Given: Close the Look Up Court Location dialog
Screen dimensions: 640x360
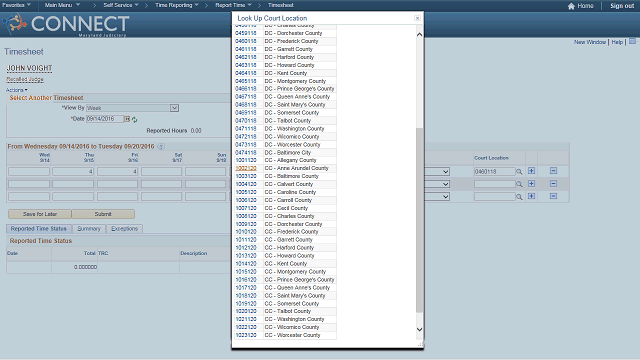Looking at the screenshot, I should 417,18.
